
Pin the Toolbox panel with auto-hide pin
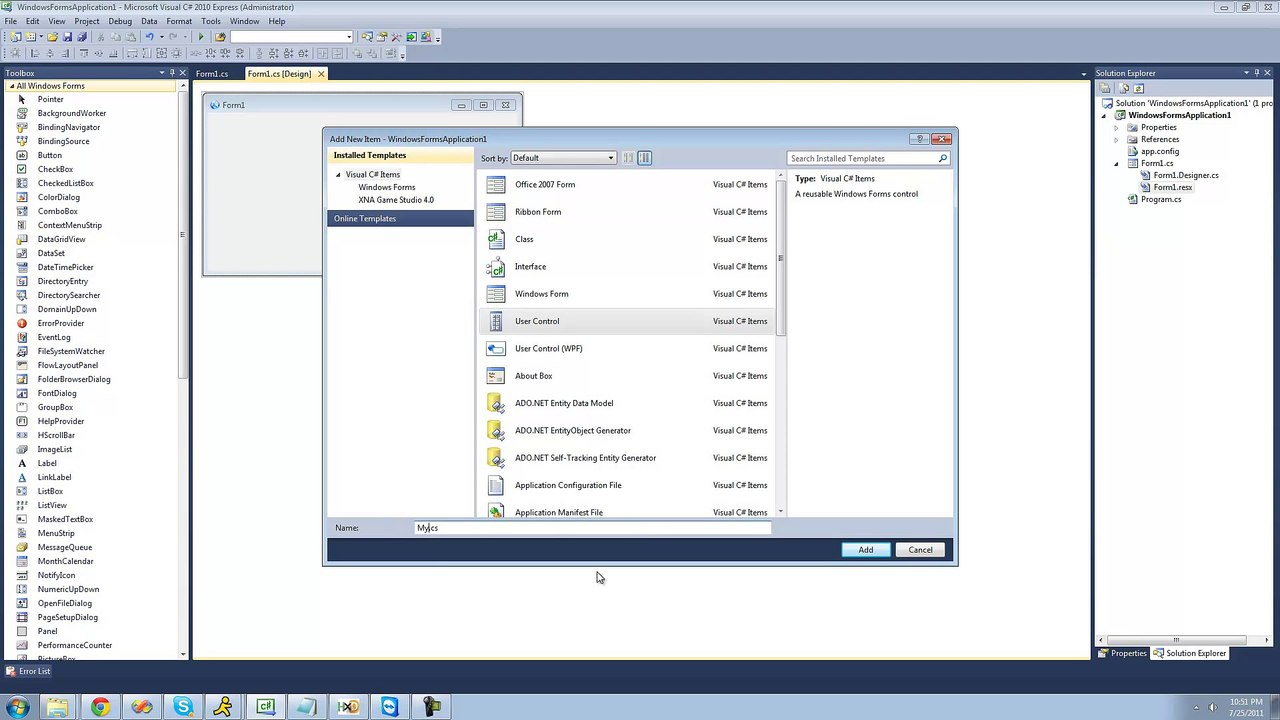point(172,73)
